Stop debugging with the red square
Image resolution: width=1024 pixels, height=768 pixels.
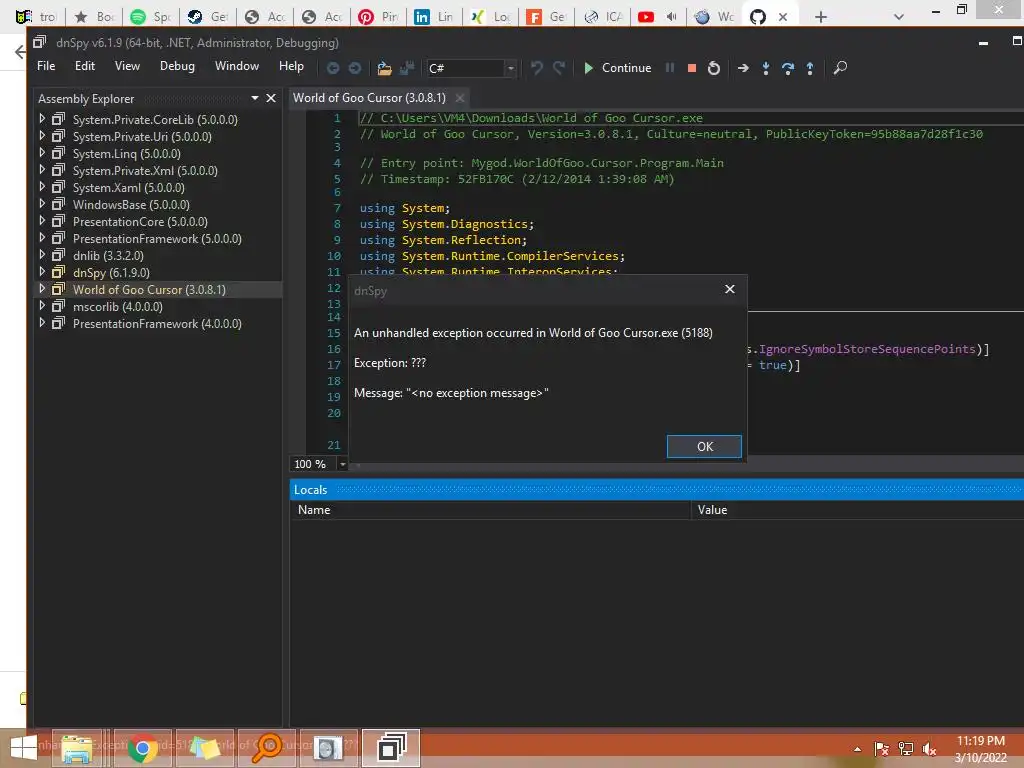tap(692, 68)
